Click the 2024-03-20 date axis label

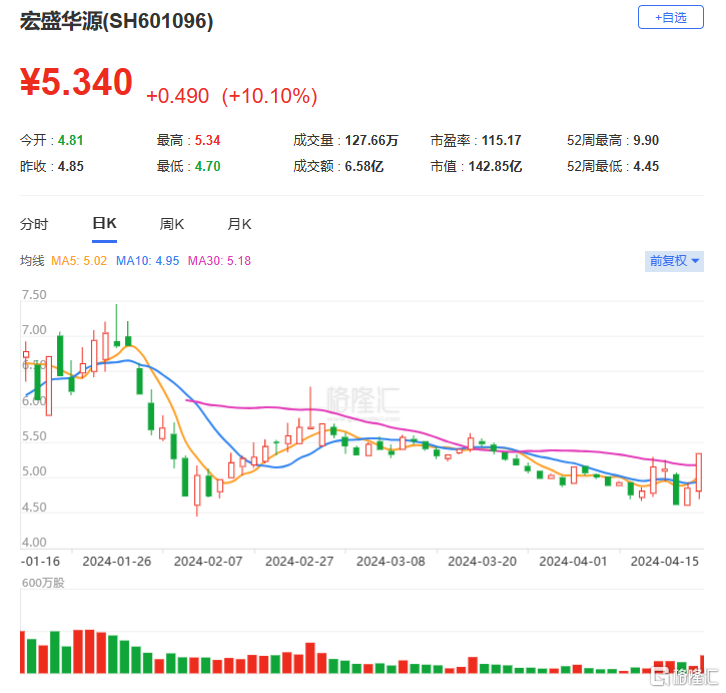click(482, 562)
